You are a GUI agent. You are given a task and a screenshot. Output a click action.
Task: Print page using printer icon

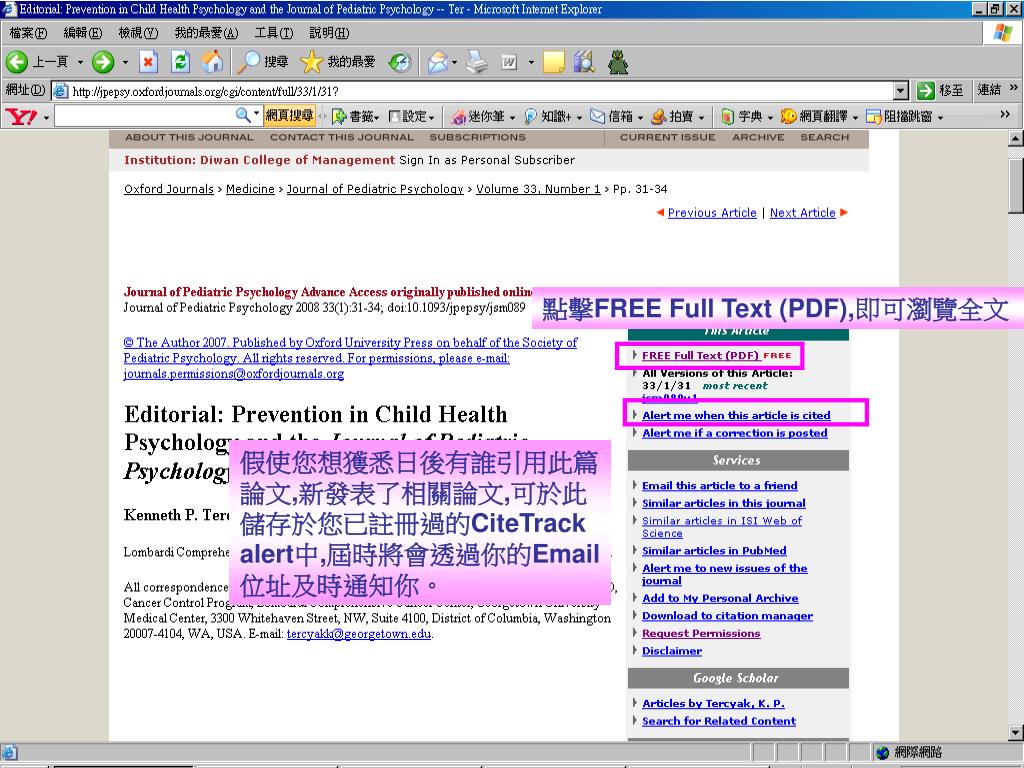pyautogui.click(x=477, y=62)
